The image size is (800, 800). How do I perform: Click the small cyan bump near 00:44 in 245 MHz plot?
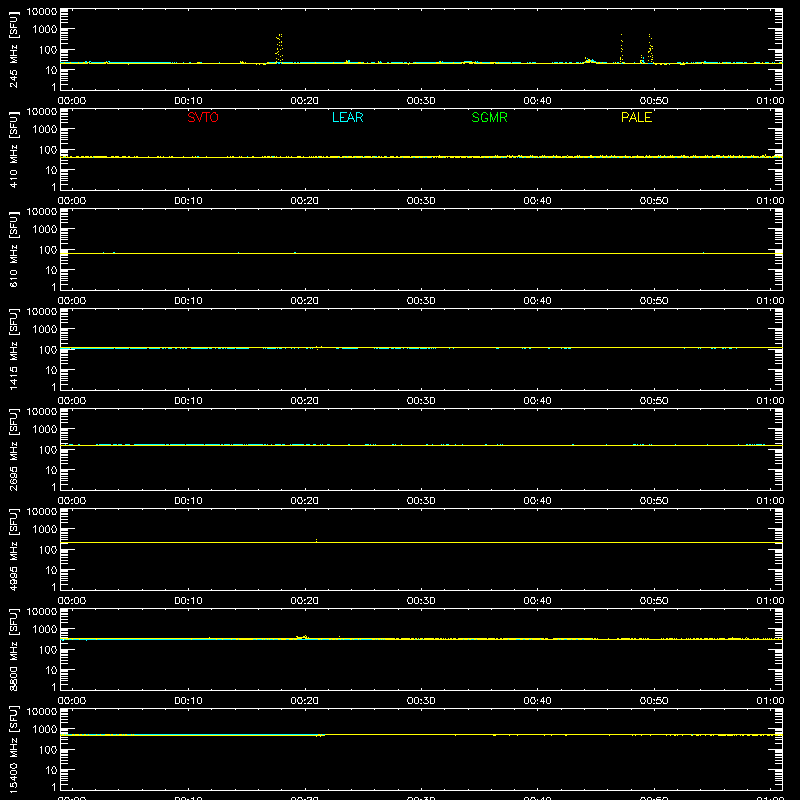(589, 60)
